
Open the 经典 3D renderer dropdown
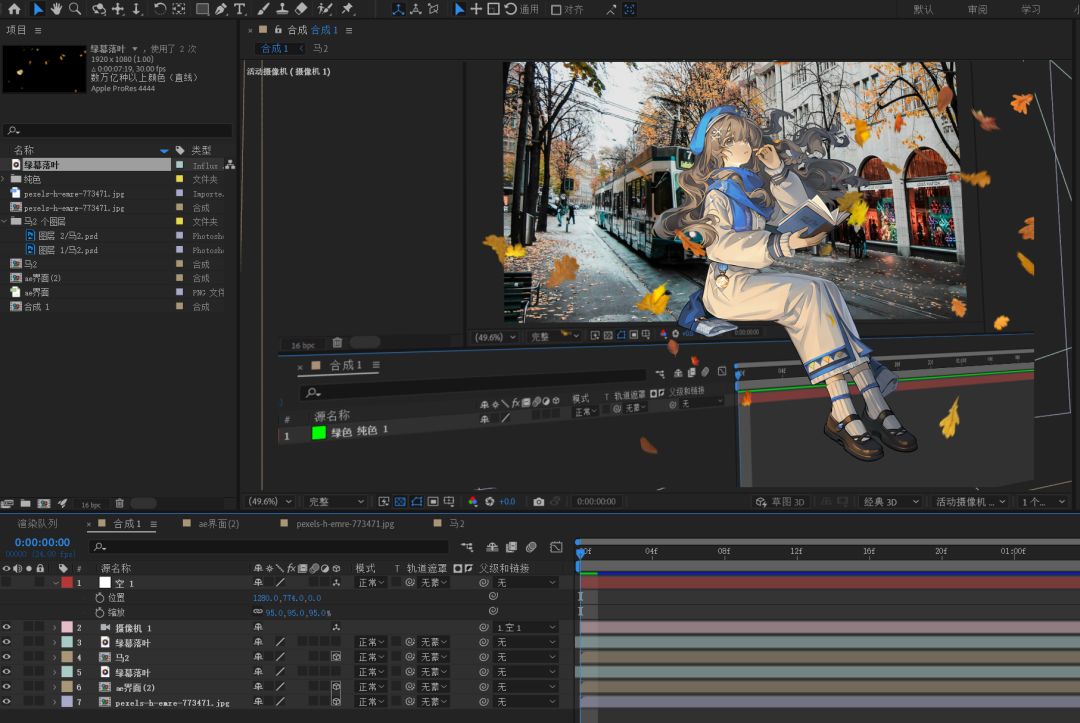tap(892, 502)
